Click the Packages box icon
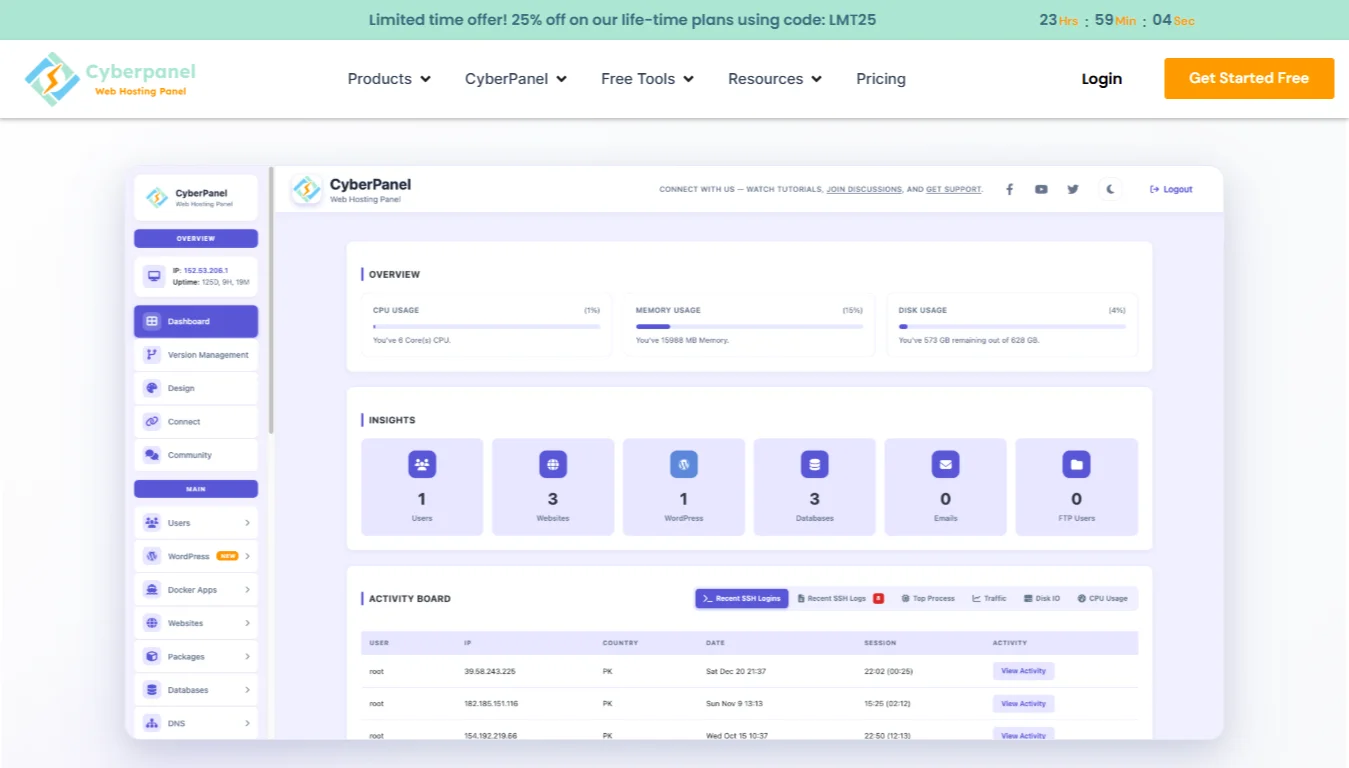The width and height of the screenshot is (1349, 768). 152,657
